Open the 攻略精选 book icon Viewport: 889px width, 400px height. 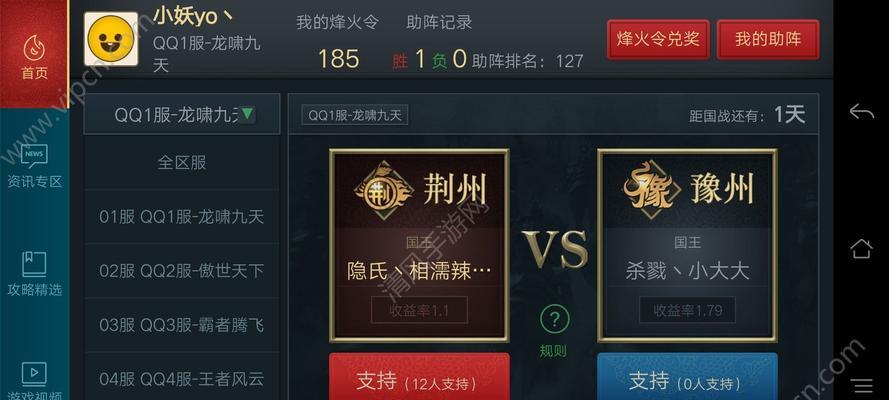click(34, 274)
